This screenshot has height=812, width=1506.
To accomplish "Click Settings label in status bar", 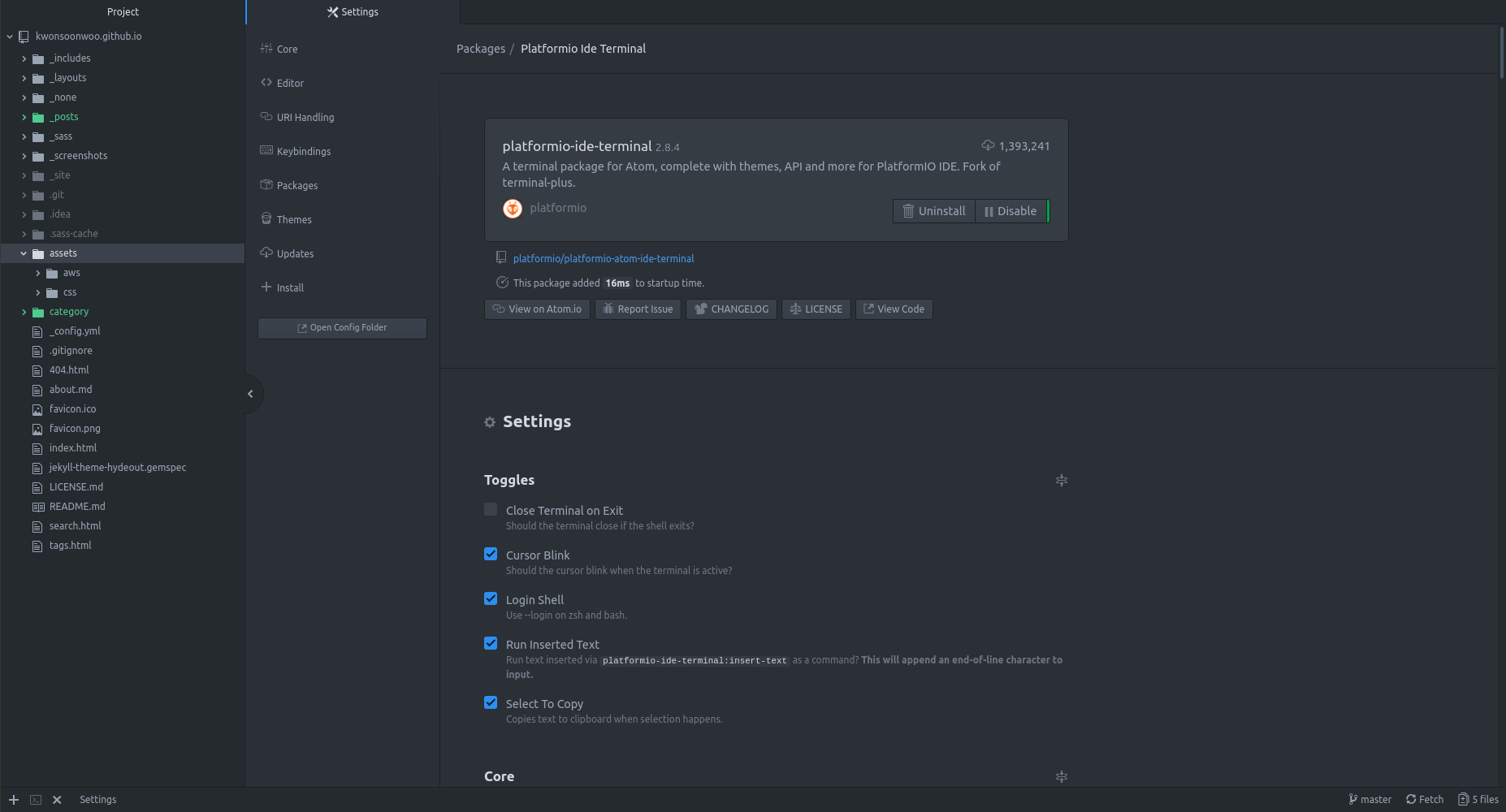I will 97,800.
